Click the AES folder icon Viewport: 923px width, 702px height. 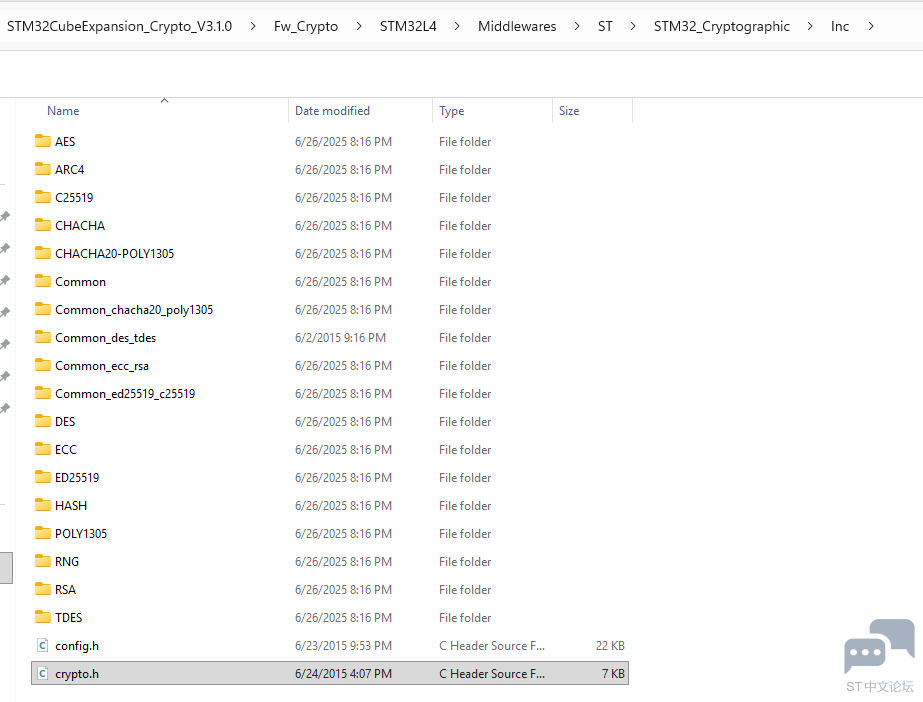pyautogui.click(x=42, y=141)
